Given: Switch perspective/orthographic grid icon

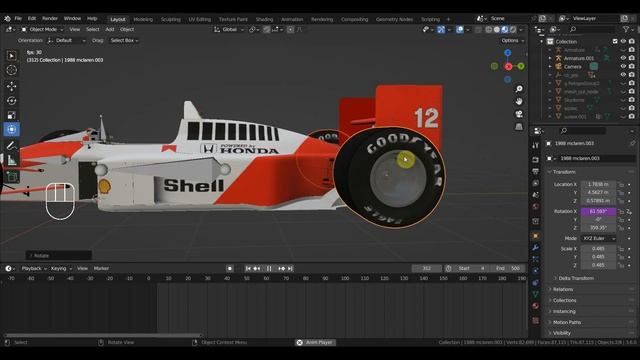Looking at the screenshot, I should (x=519, y=127).
